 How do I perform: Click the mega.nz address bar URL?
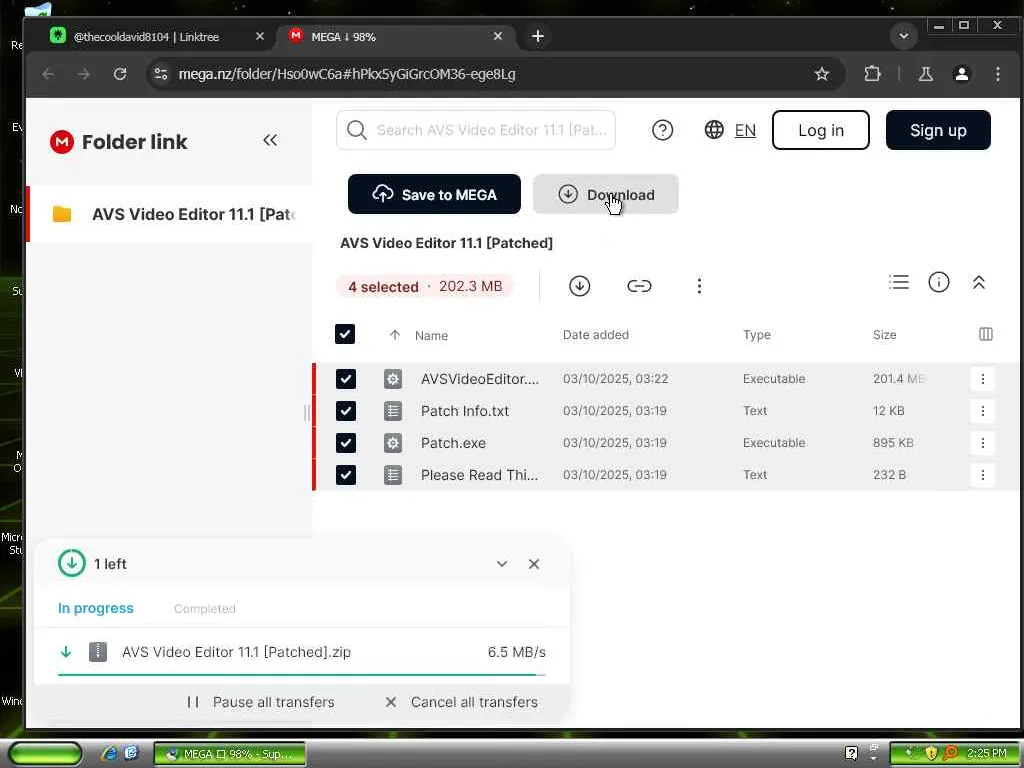pyautogui.click(x=347, y=74)
